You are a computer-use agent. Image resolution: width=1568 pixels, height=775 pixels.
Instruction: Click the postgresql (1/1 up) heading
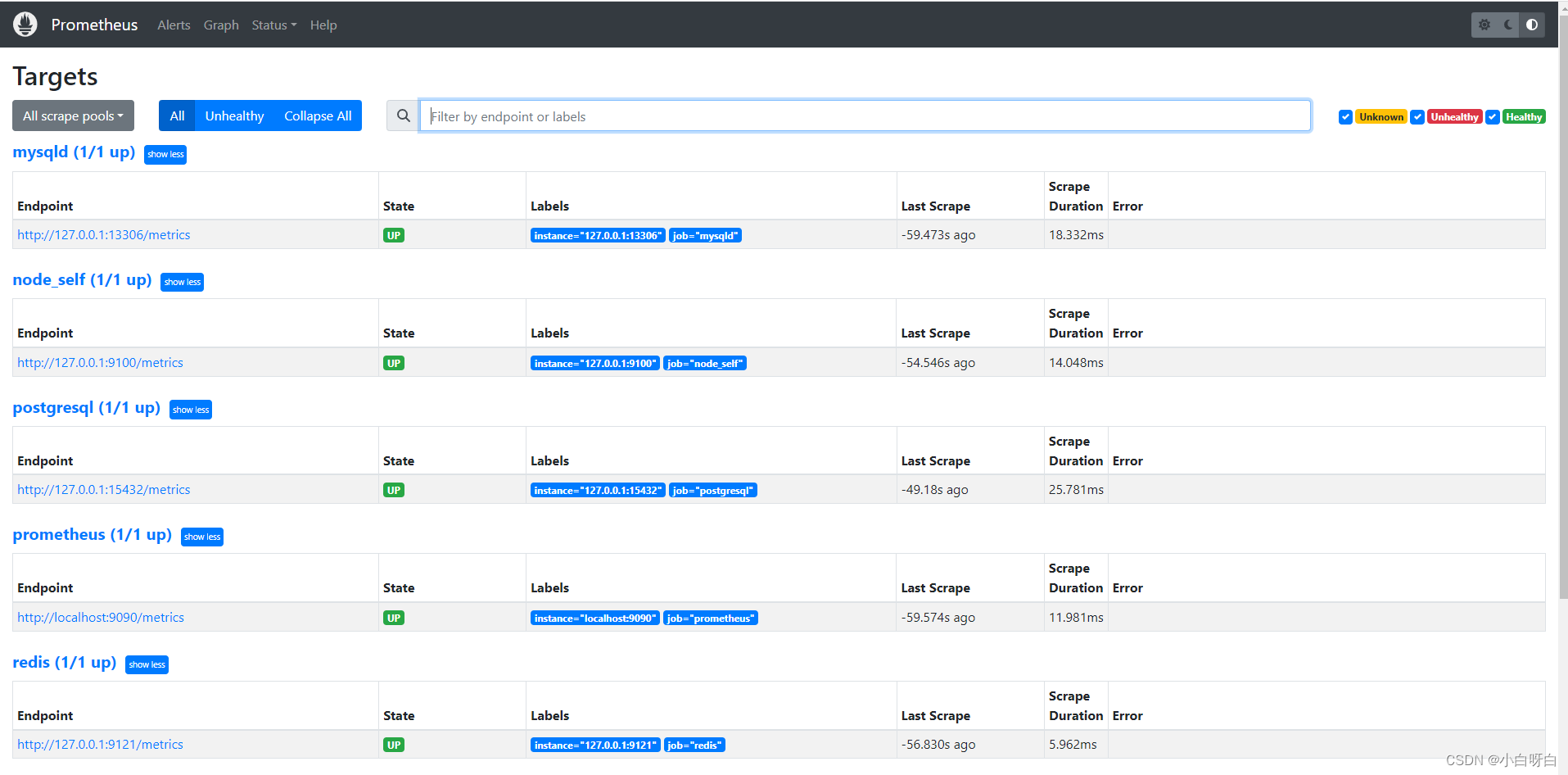click(87, 408)
